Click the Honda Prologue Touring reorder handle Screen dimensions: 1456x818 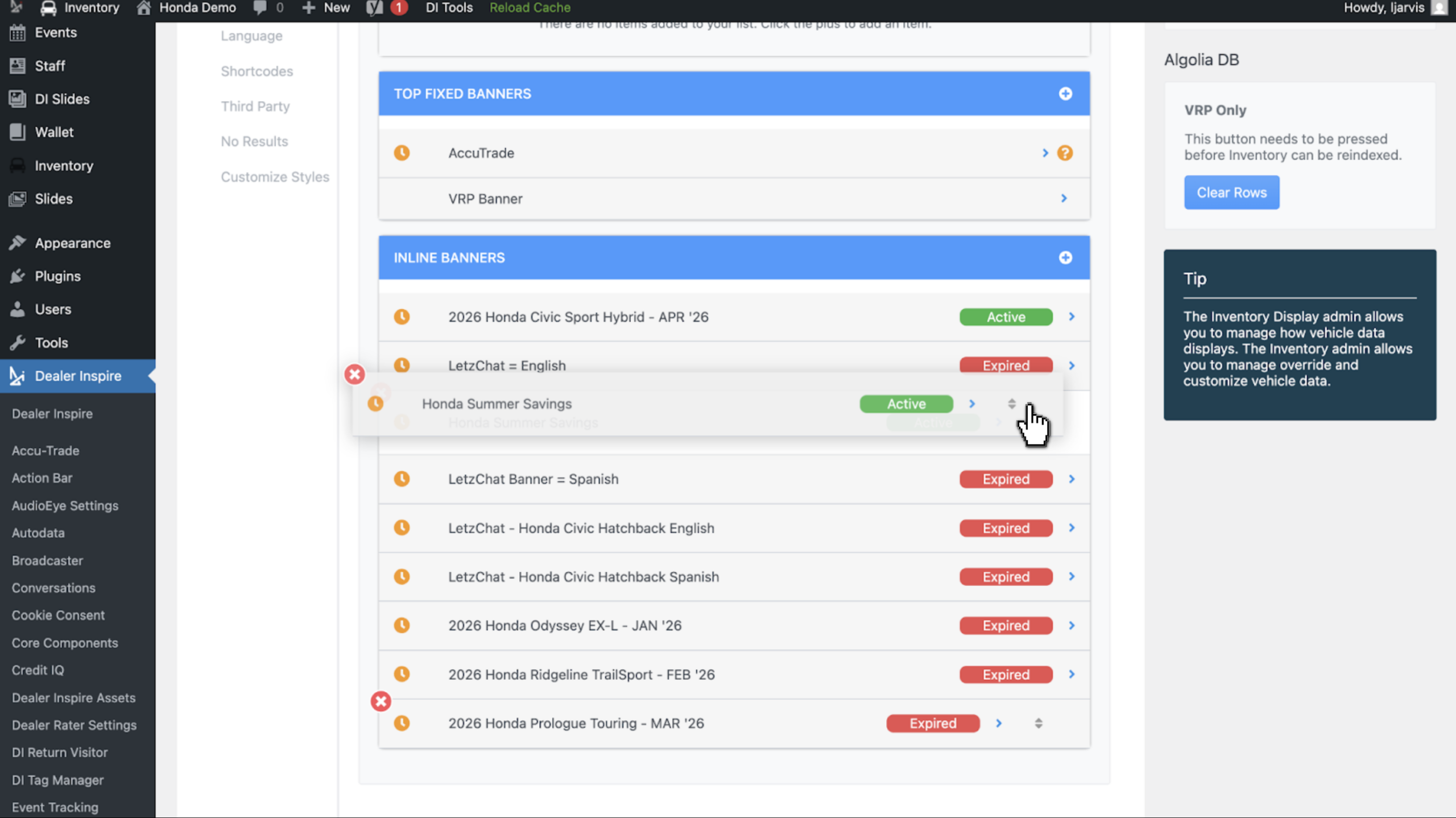pyautogui.click(x=1039, y=723)
